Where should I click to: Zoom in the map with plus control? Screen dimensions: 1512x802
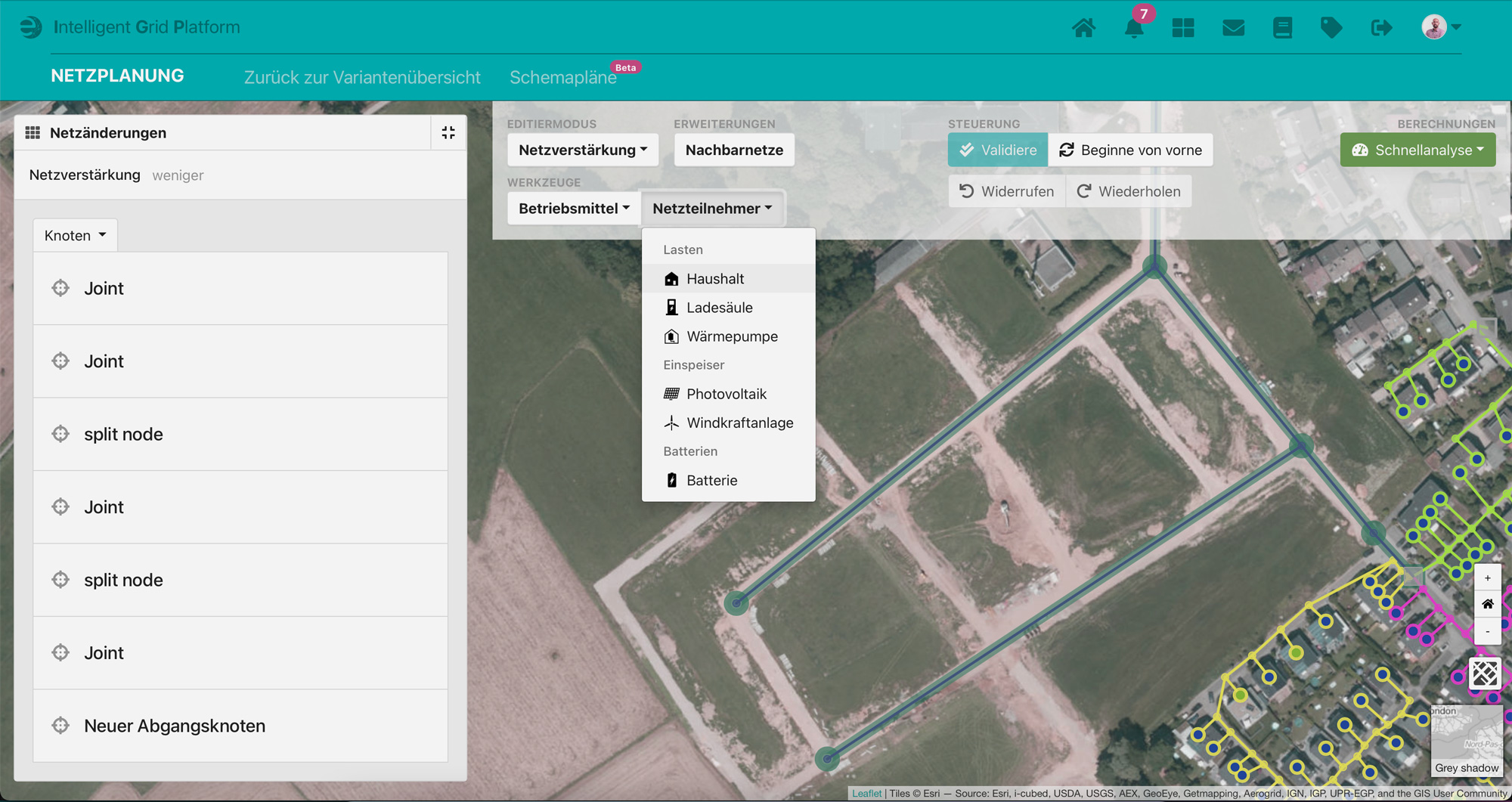point(1487,578)
